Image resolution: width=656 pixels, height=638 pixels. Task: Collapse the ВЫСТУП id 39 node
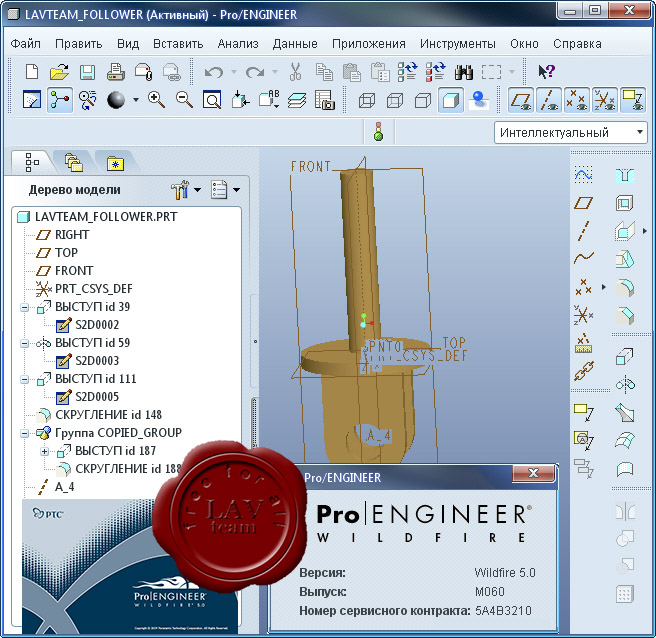25,307
